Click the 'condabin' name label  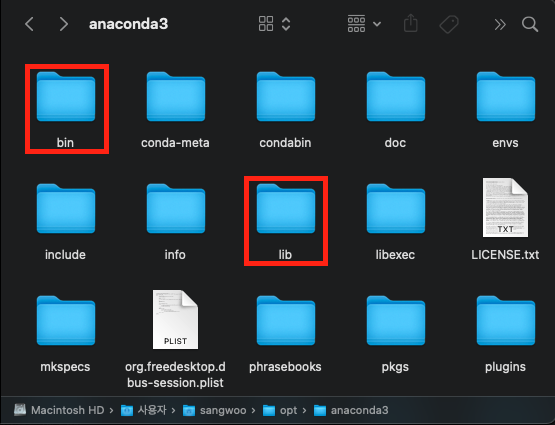[x=285, y=143]
